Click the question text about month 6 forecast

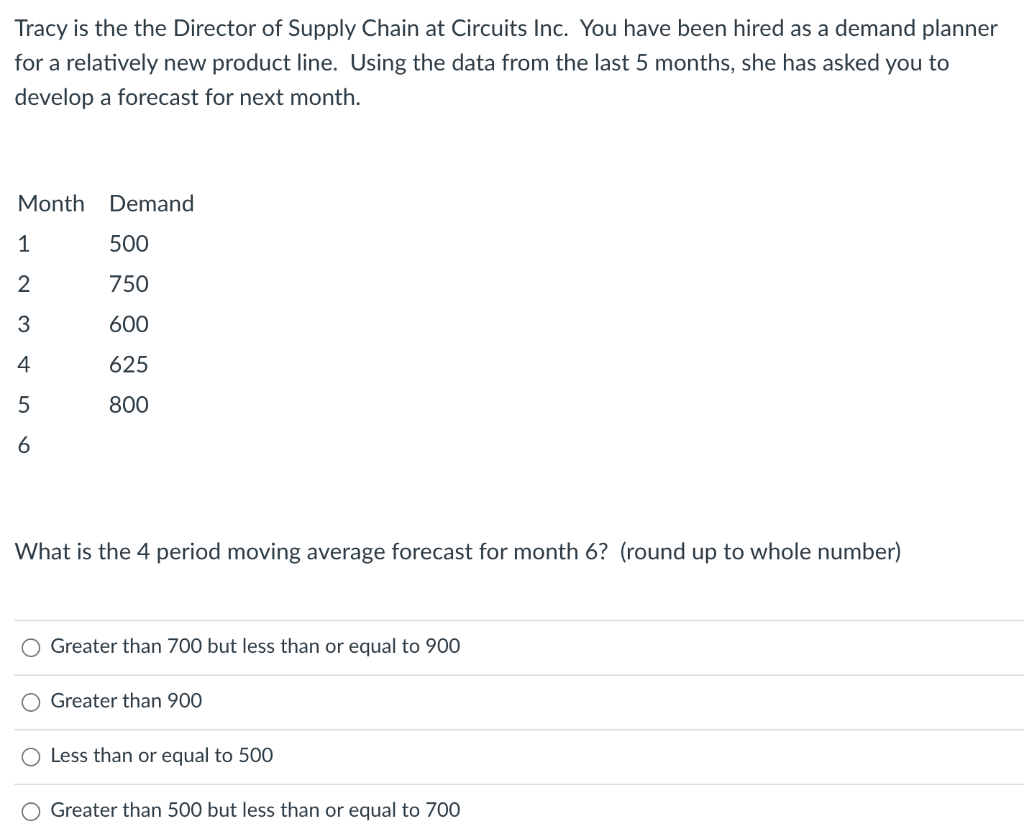click(x=457, y=551)
